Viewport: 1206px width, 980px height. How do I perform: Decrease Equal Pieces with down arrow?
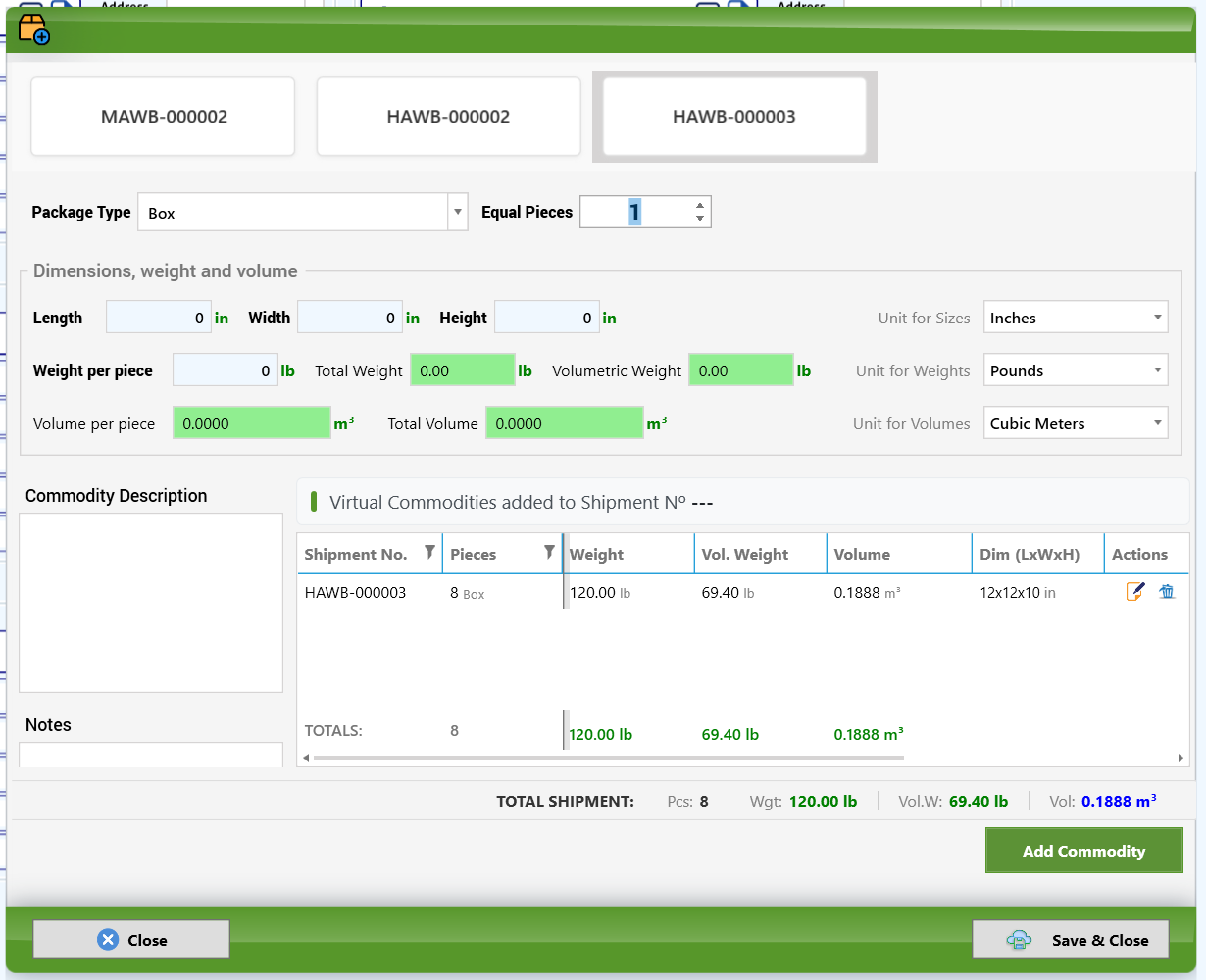coord(700,219)
